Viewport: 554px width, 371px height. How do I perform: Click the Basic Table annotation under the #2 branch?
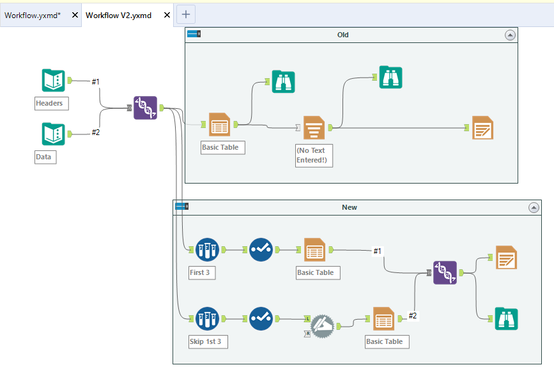[x=387, y=342]
